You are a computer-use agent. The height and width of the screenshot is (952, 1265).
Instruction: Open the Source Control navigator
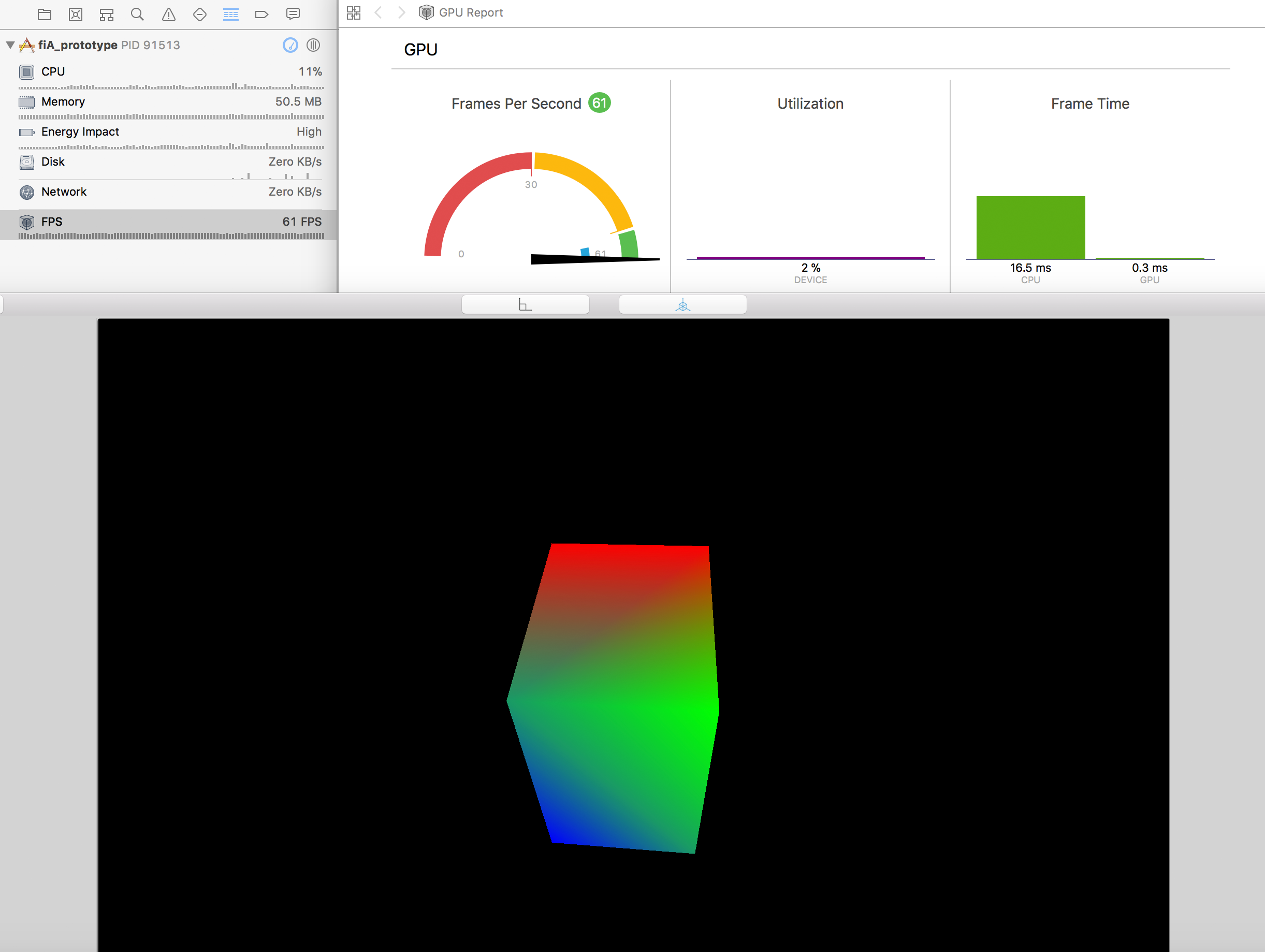76,14
